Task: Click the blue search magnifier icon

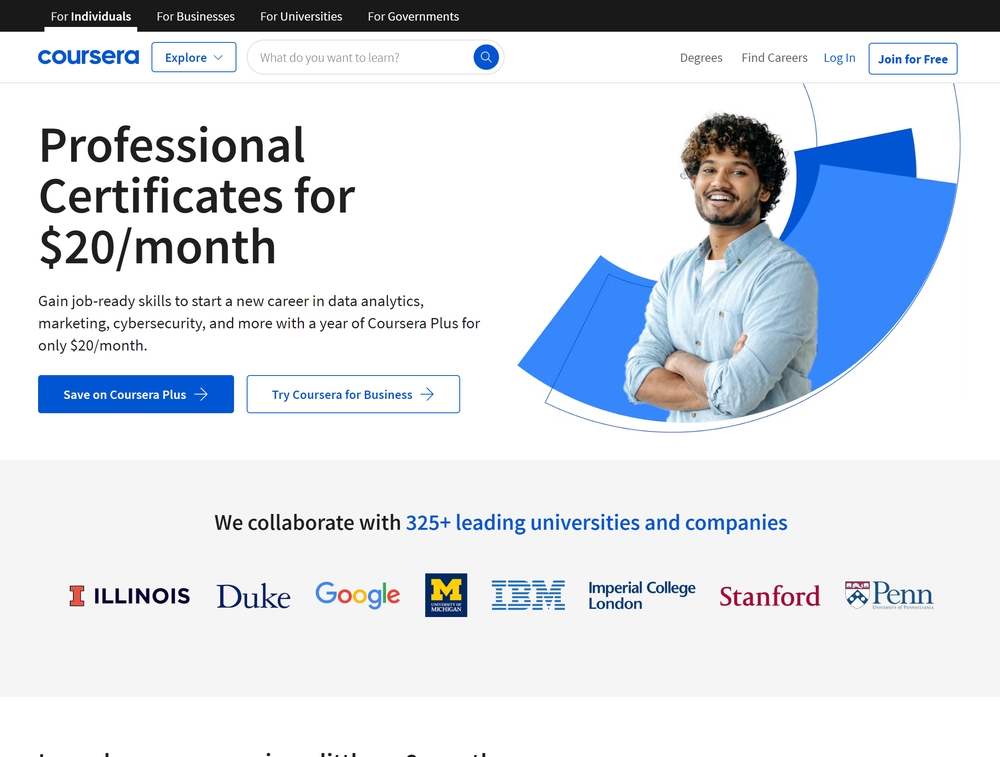Action: 485,57
